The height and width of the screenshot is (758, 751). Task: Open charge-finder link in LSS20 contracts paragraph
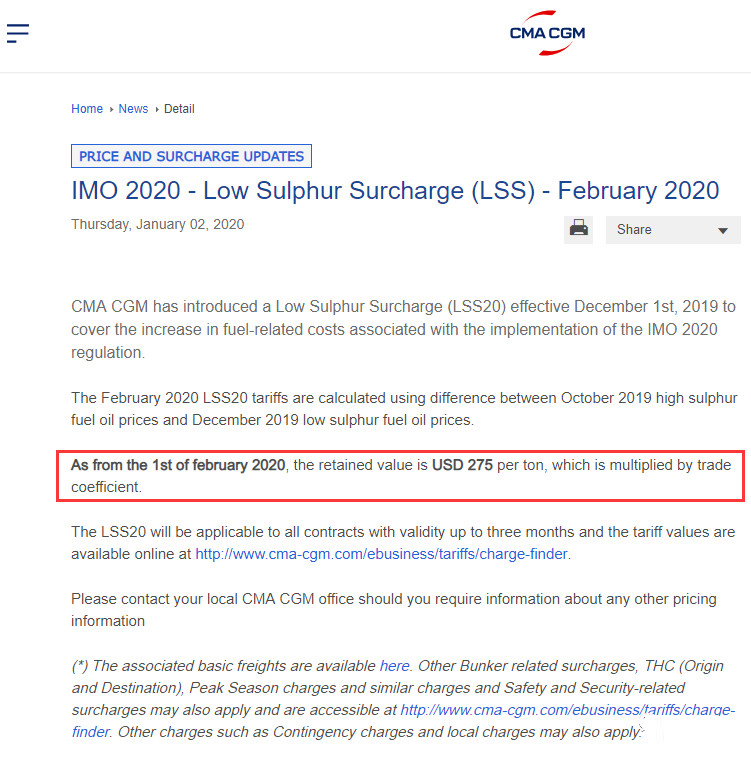[x=381, y=553]
